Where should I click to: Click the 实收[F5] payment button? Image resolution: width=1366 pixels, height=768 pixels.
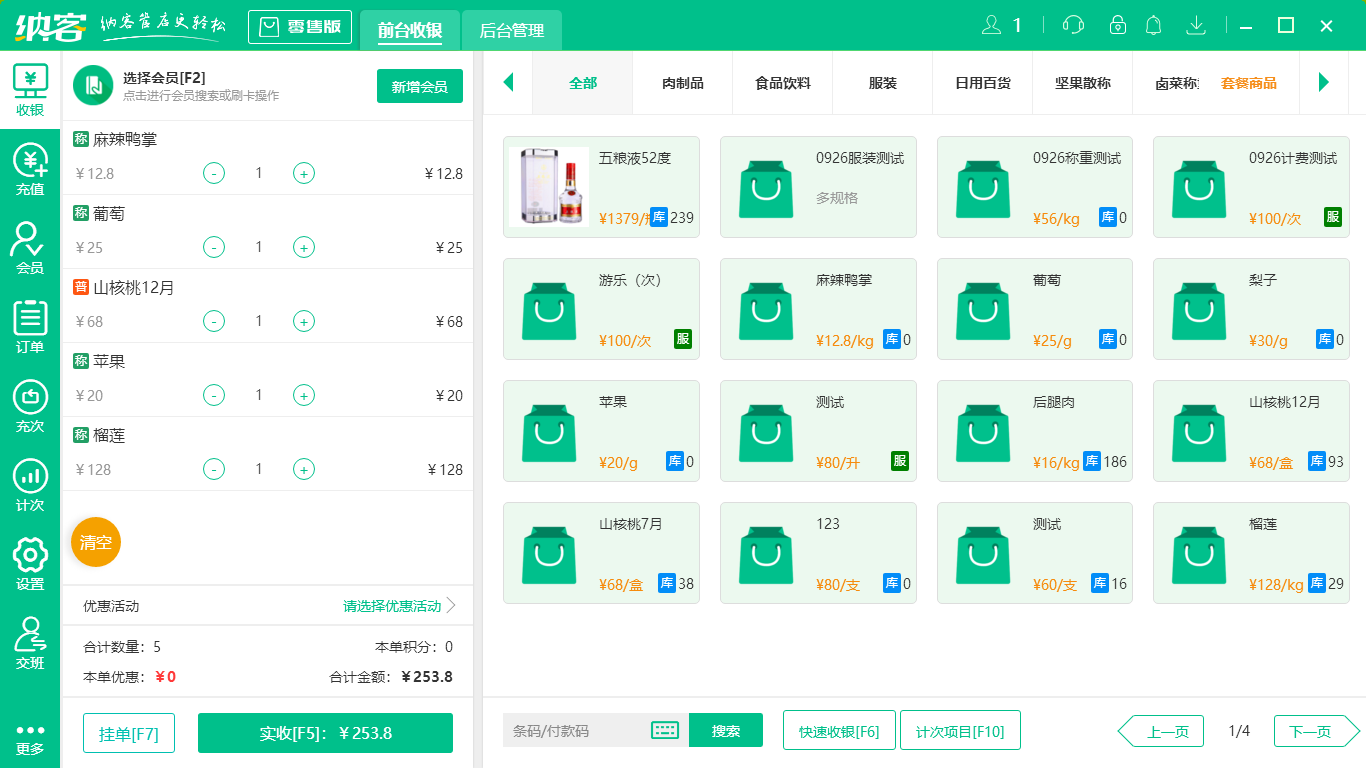pos(325,733)
